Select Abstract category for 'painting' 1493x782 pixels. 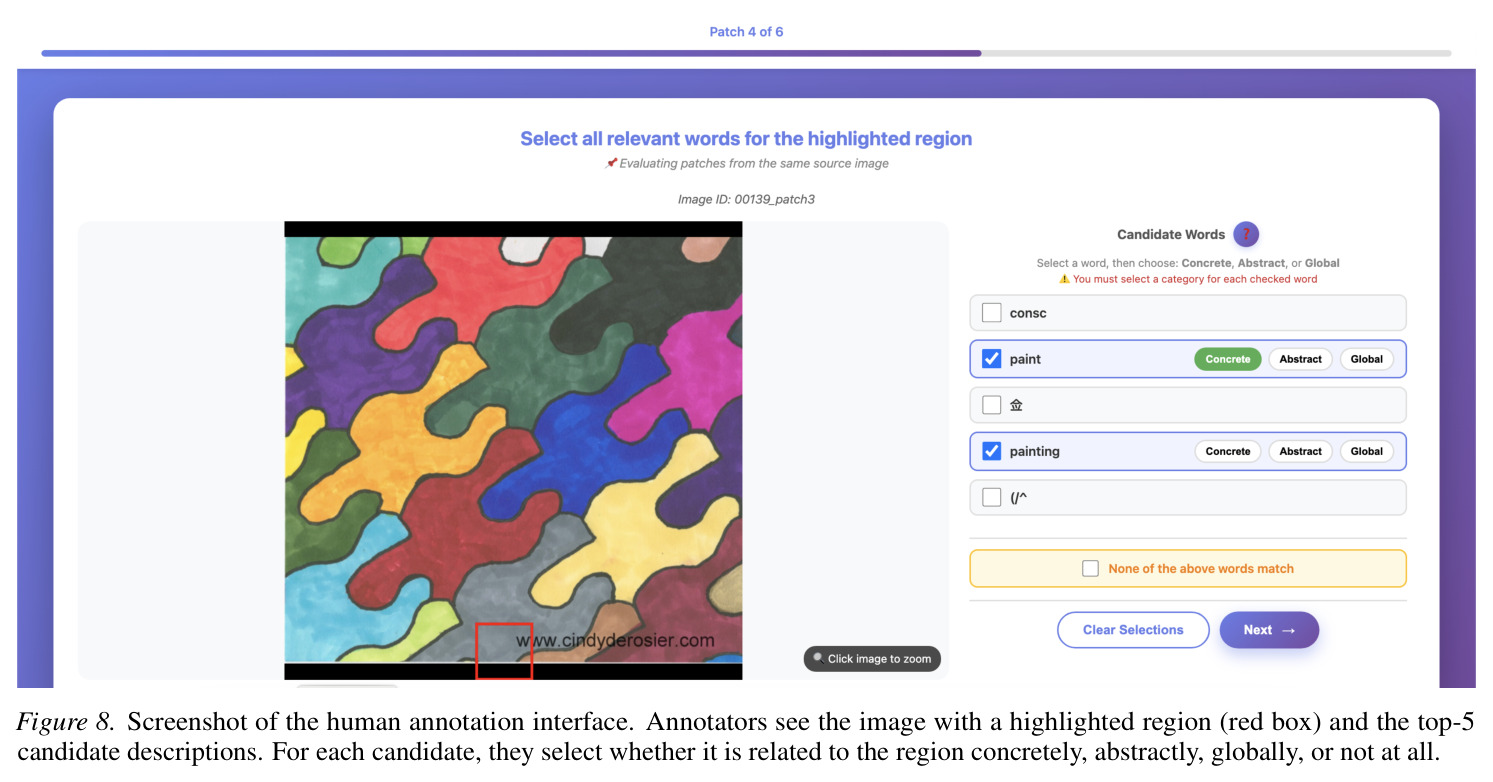(1300, 451)
